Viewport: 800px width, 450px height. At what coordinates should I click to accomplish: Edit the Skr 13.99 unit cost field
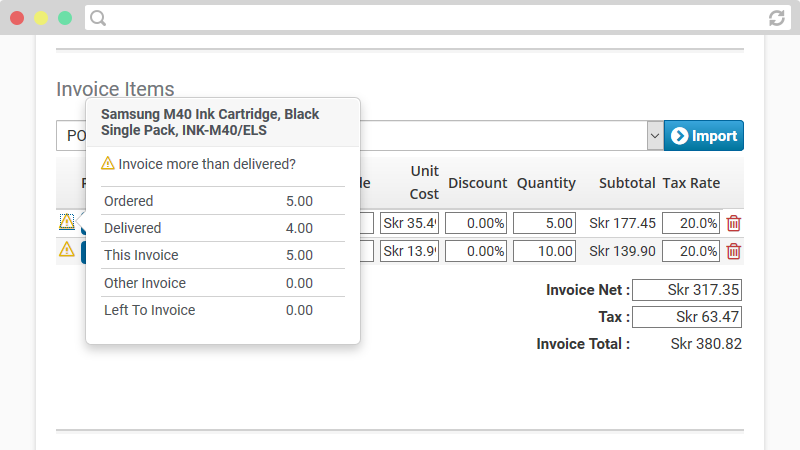409,251
